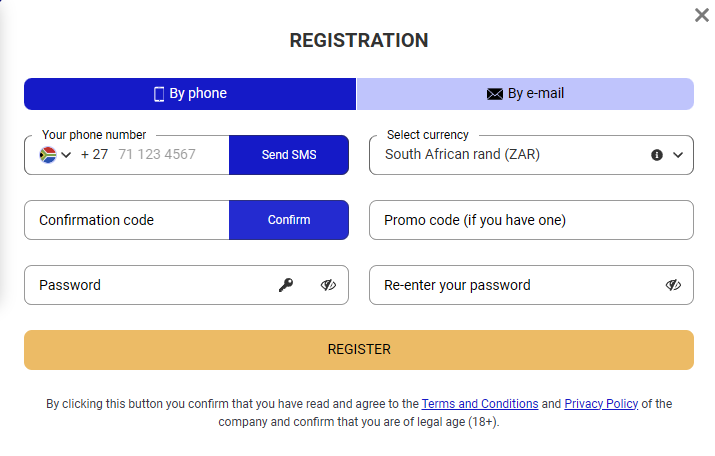Close the registration dialog

[x=702, y=15]
